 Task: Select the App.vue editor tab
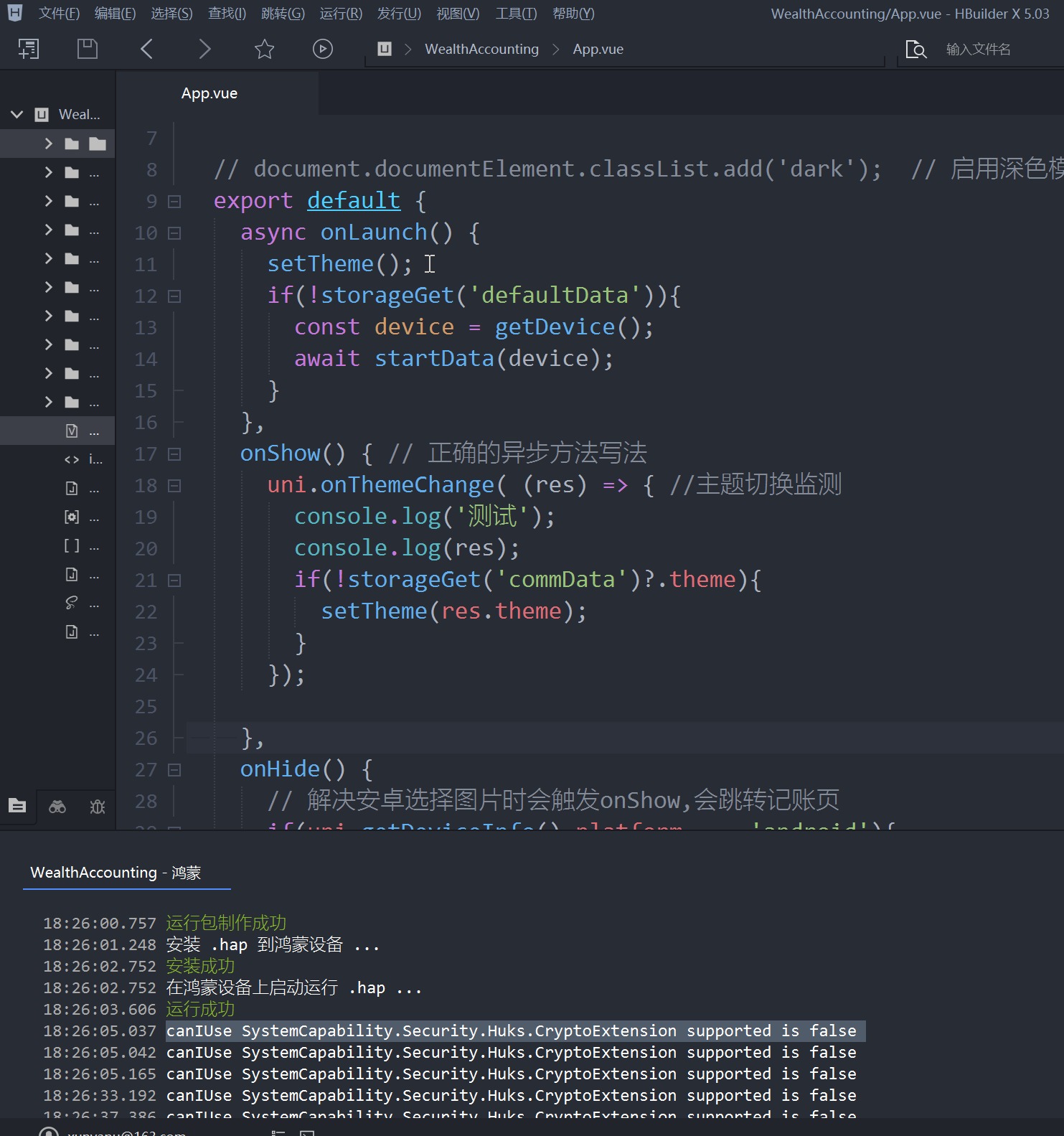209,93
